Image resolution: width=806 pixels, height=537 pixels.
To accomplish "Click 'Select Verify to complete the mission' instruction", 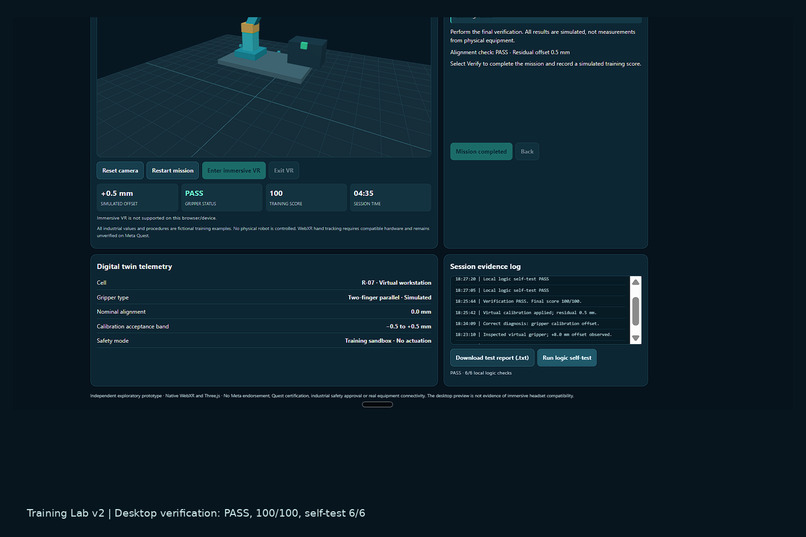I will point(545,64).
